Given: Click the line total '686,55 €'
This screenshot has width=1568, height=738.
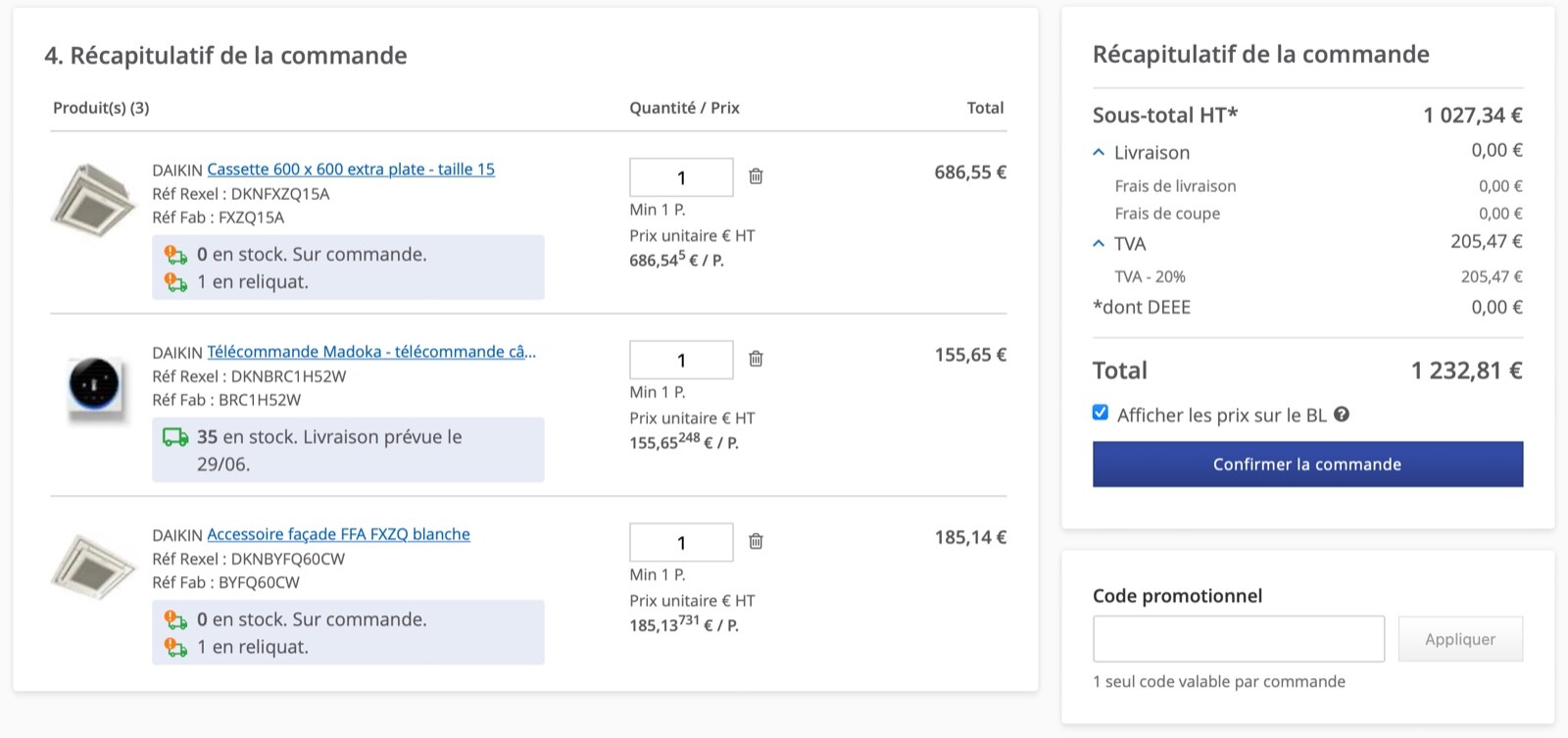Looking at the screenshot, I should [970, 172].
